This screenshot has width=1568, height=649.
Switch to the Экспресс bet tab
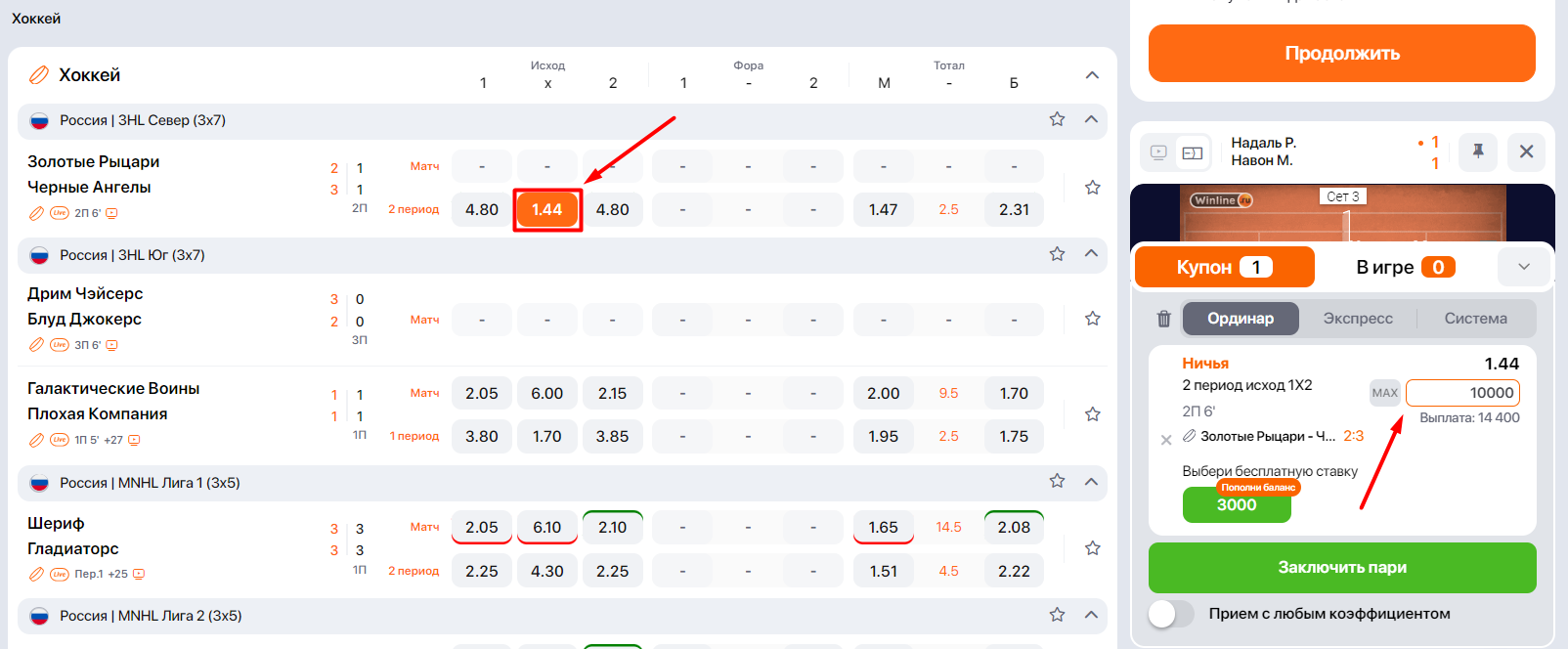1357,319
